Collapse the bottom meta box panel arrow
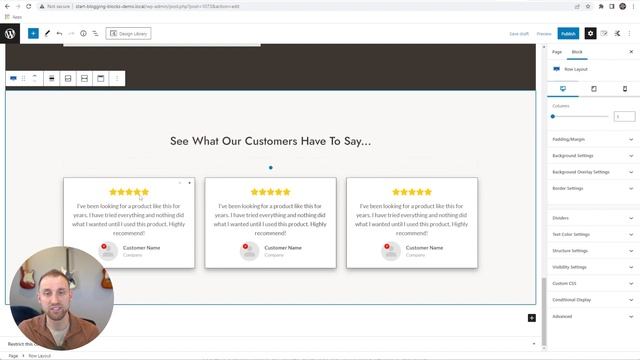The height and width of the screenshot is (360, 640). tap(534, 344)
